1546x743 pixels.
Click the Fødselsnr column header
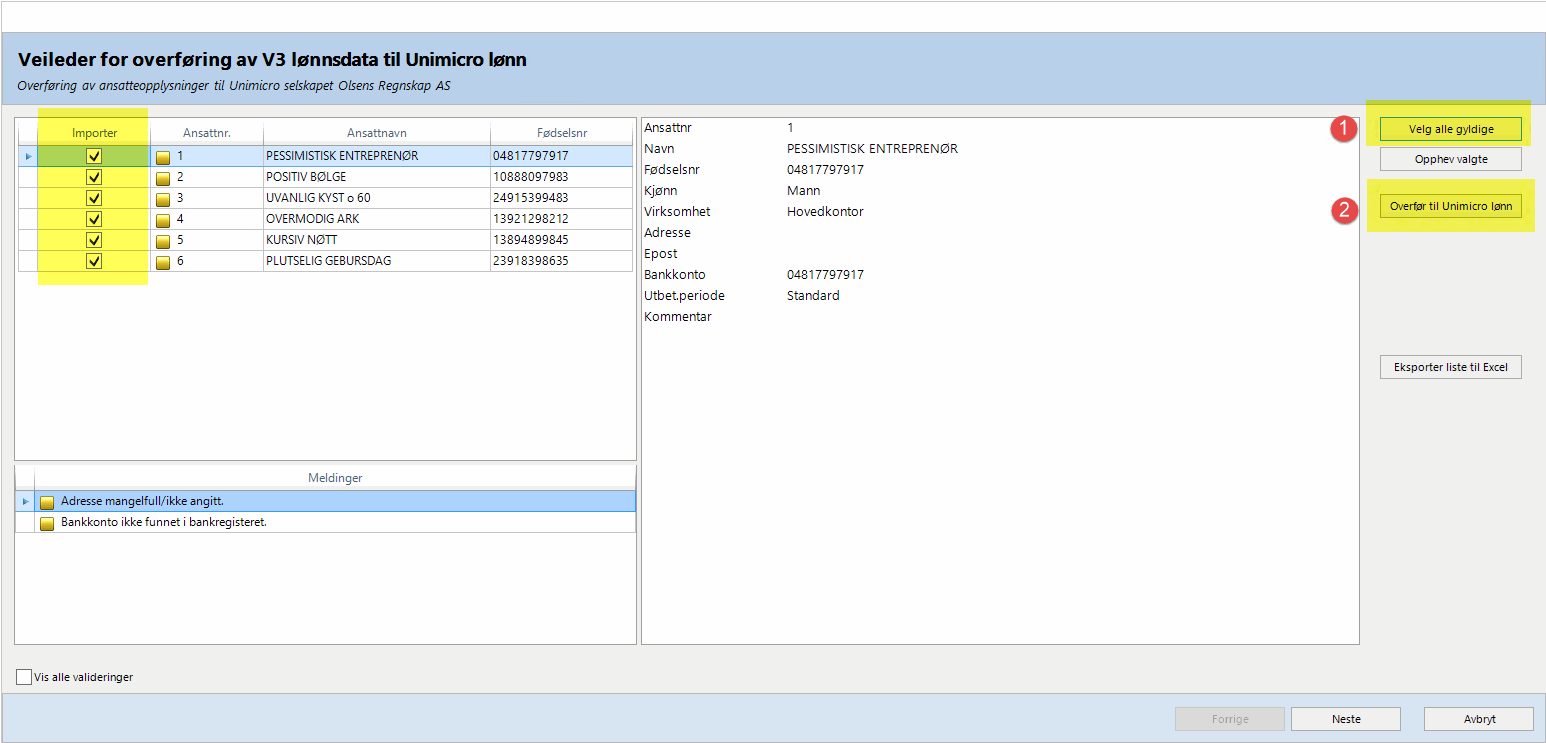coord(560,133)
